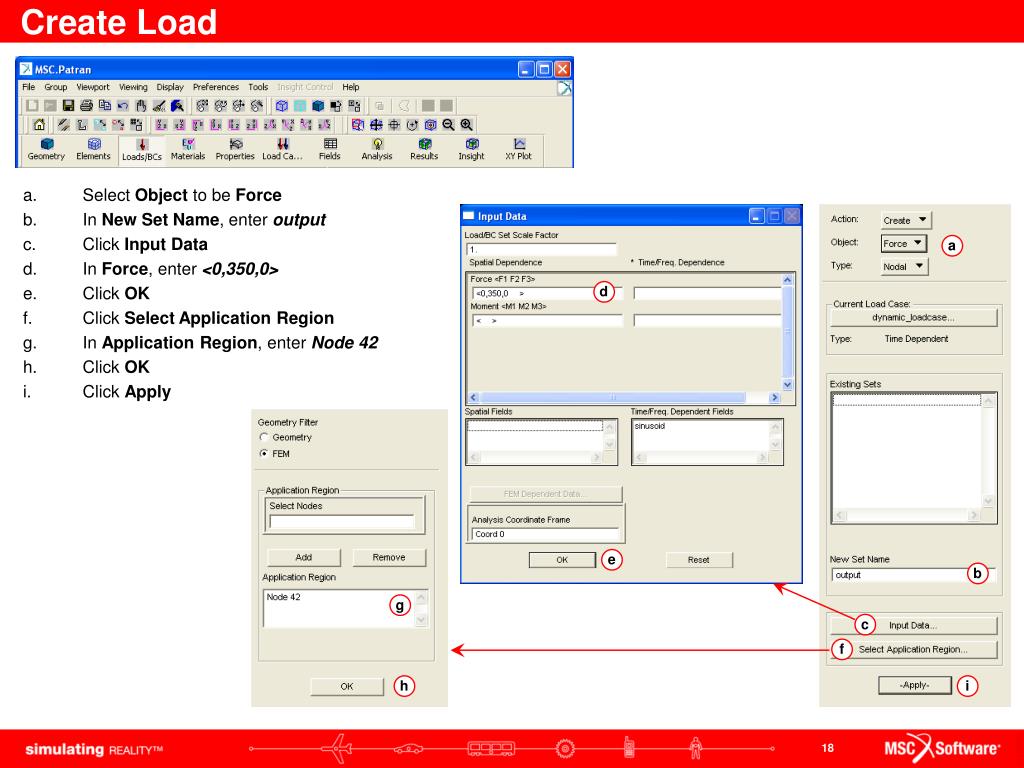Click the Reset button in Input Data

699,560
